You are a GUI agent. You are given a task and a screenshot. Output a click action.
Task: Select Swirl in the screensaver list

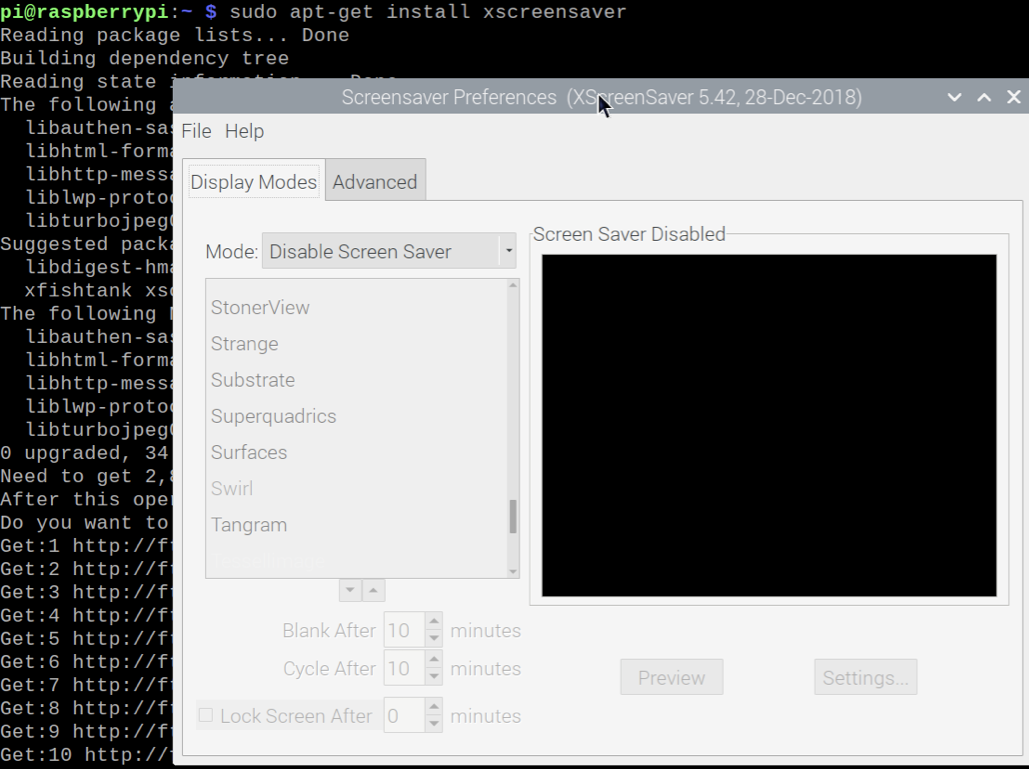coord(358,488)
